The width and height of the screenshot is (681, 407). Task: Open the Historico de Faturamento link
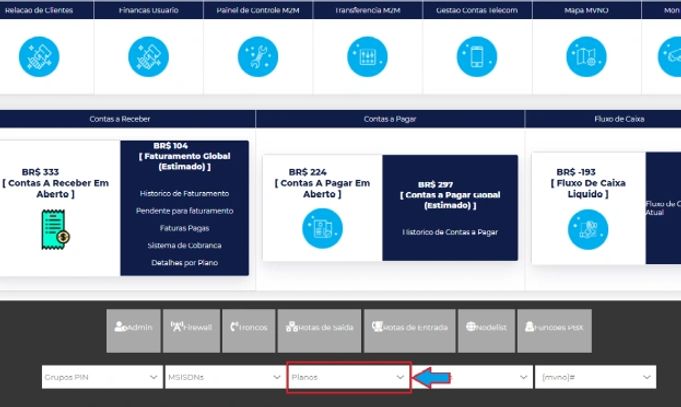pos(185,194)
